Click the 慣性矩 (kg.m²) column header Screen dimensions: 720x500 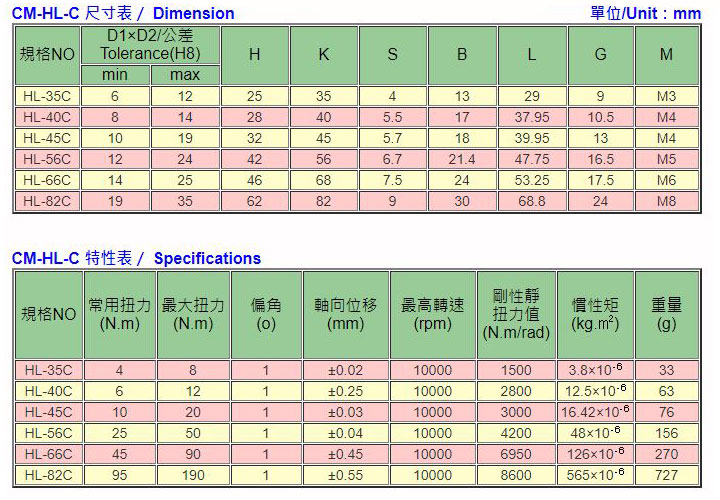pos(598,314)
